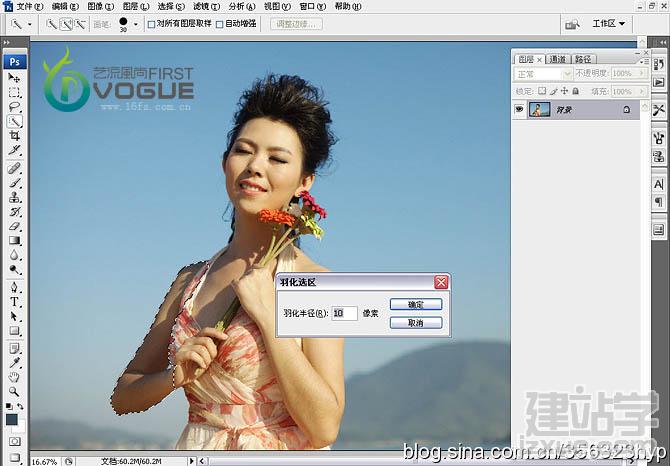Screen dimensions: 670x466
Task: Select the Path Selection tool
Action: coord(14,316)
